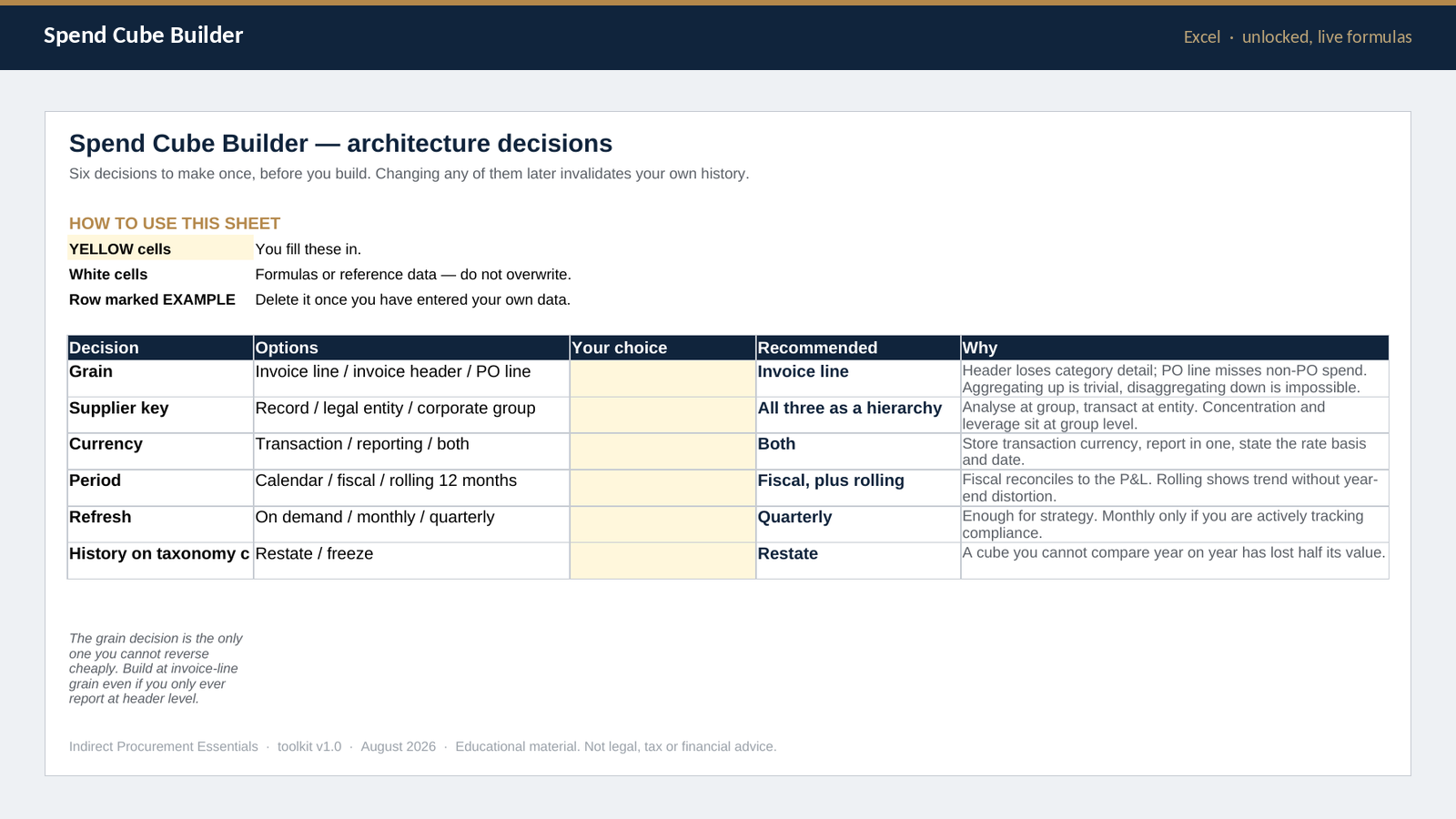The image size is (1456, 819).
Task: Click the 'Spend Cube Builder' header title
Action: (144, 35)
